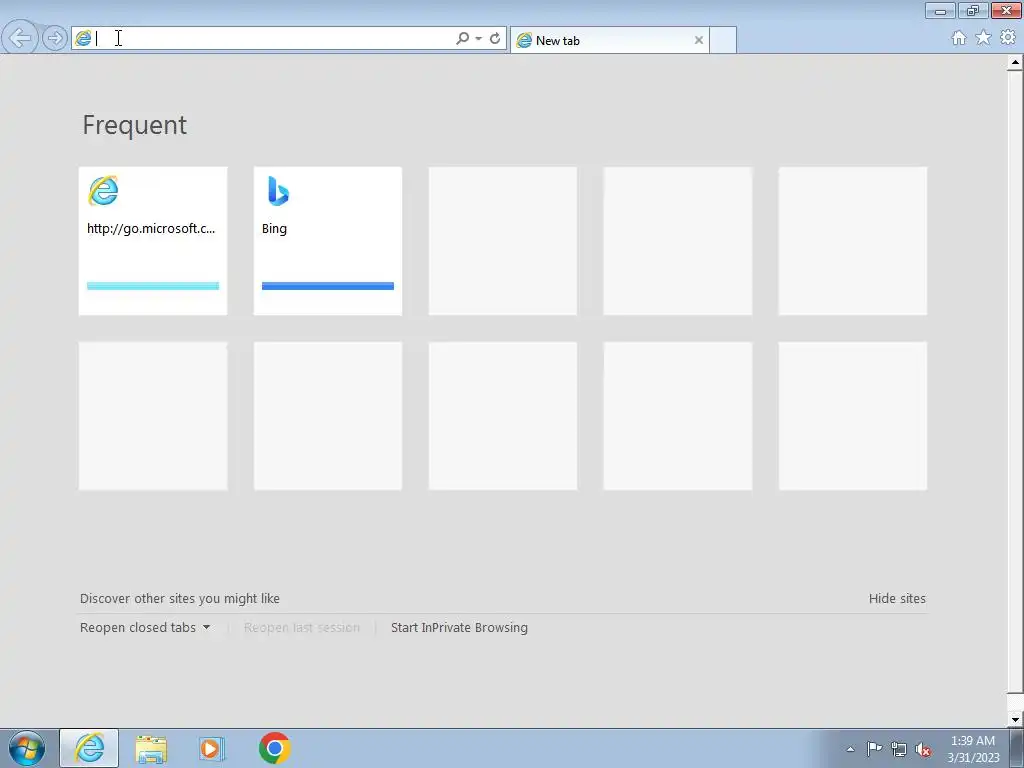Refresh the page with the reload icon

click(495, 39)
